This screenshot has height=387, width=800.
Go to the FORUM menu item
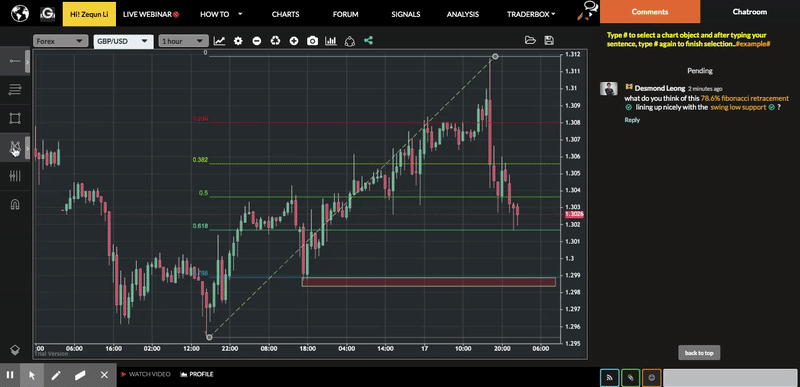(345, 14)
